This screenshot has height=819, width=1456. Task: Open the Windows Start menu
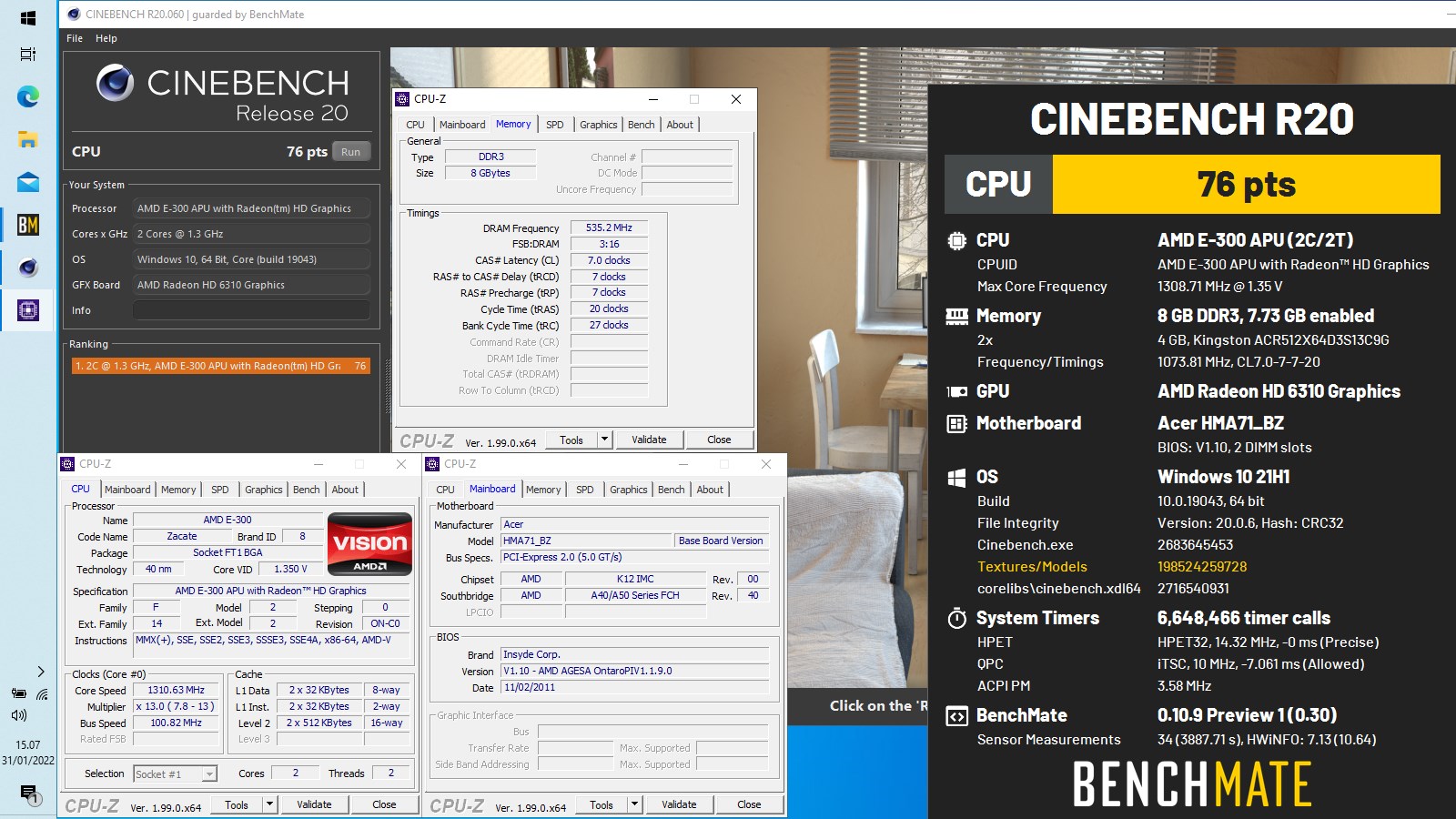click(x=27, y=18)
